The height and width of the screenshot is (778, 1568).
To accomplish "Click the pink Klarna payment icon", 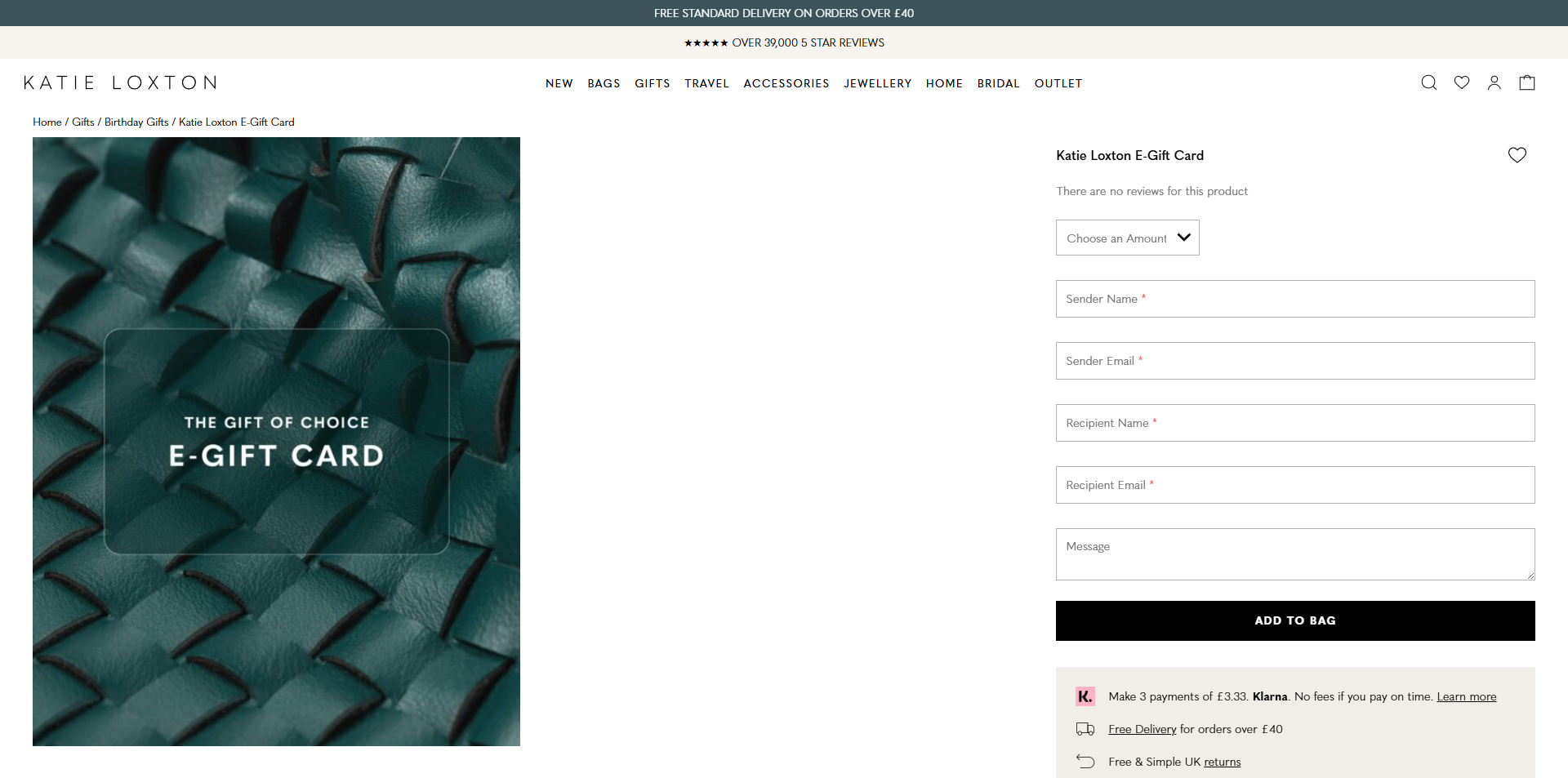I will click(1085, 696).
